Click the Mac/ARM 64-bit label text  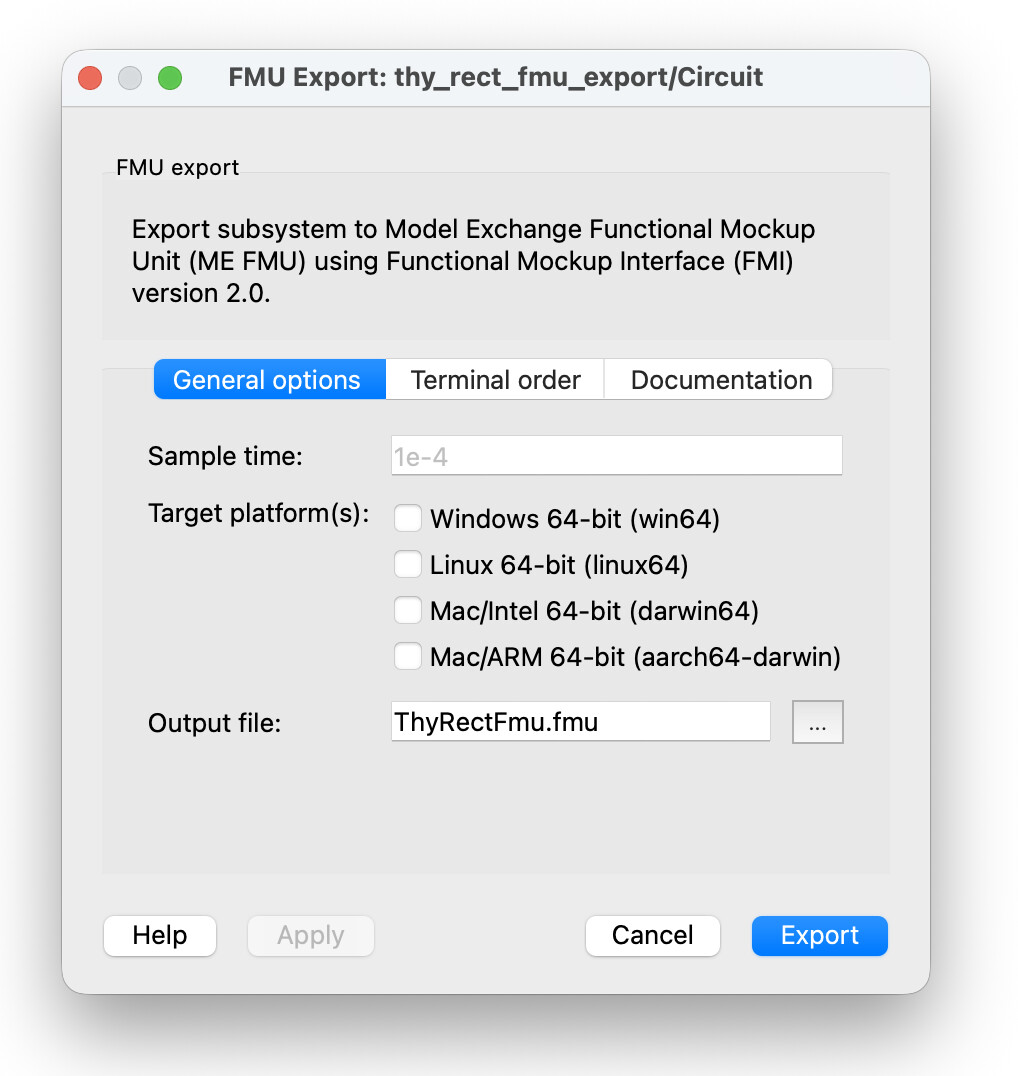coord(635,658)
